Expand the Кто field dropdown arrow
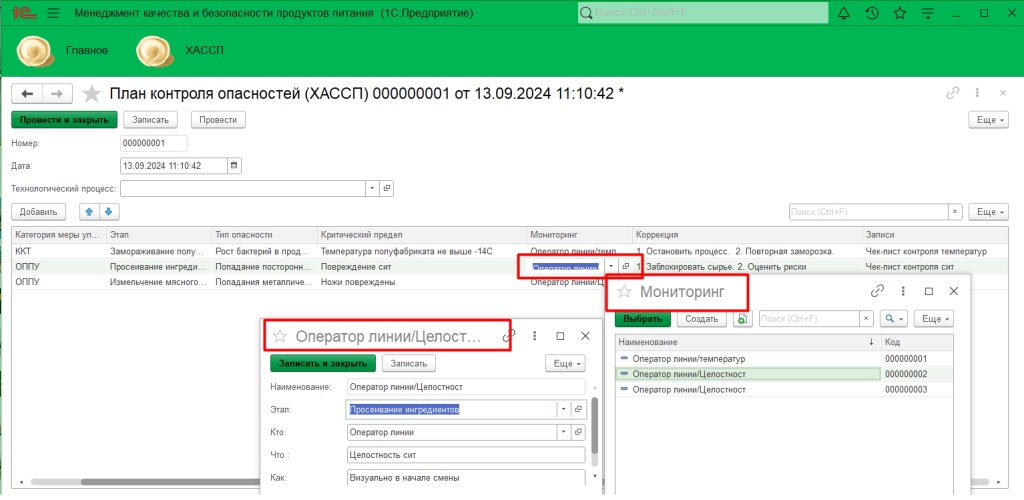This screenshot has height=500, width=1024. (564, 432)
